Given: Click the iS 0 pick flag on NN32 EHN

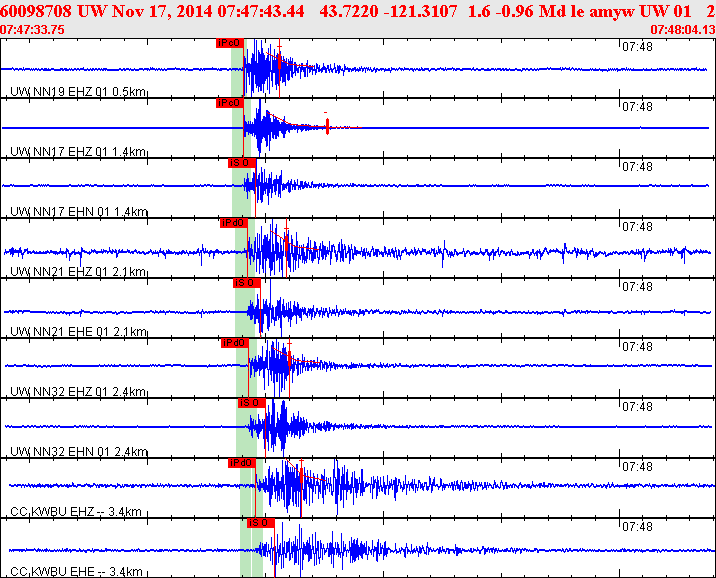Looking at the screenshot, I should tap(251, 403).
